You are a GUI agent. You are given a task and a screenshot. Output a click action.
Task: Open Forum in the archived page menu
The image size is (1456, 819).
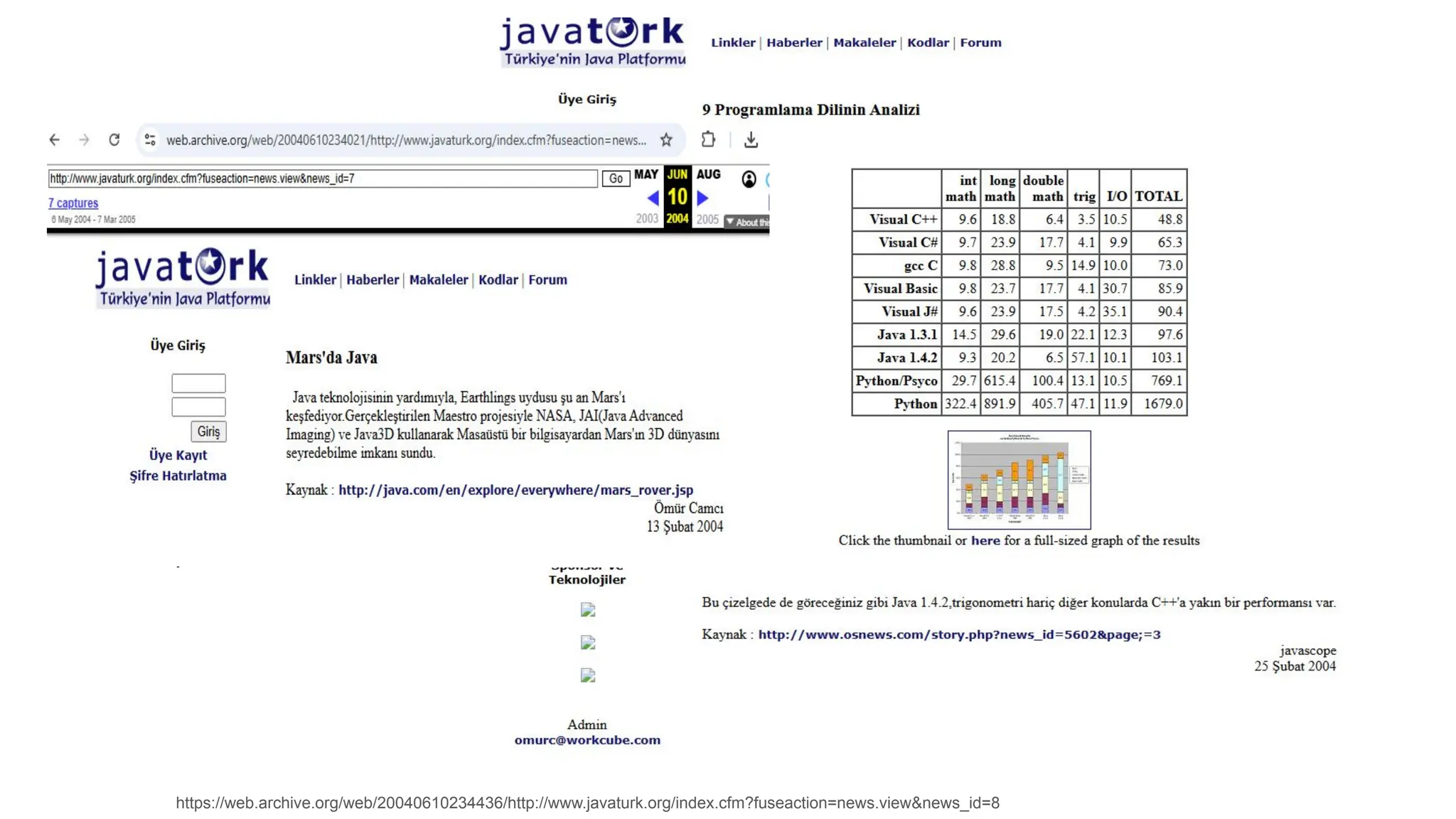pyautogui.click(x=547, y=280)
